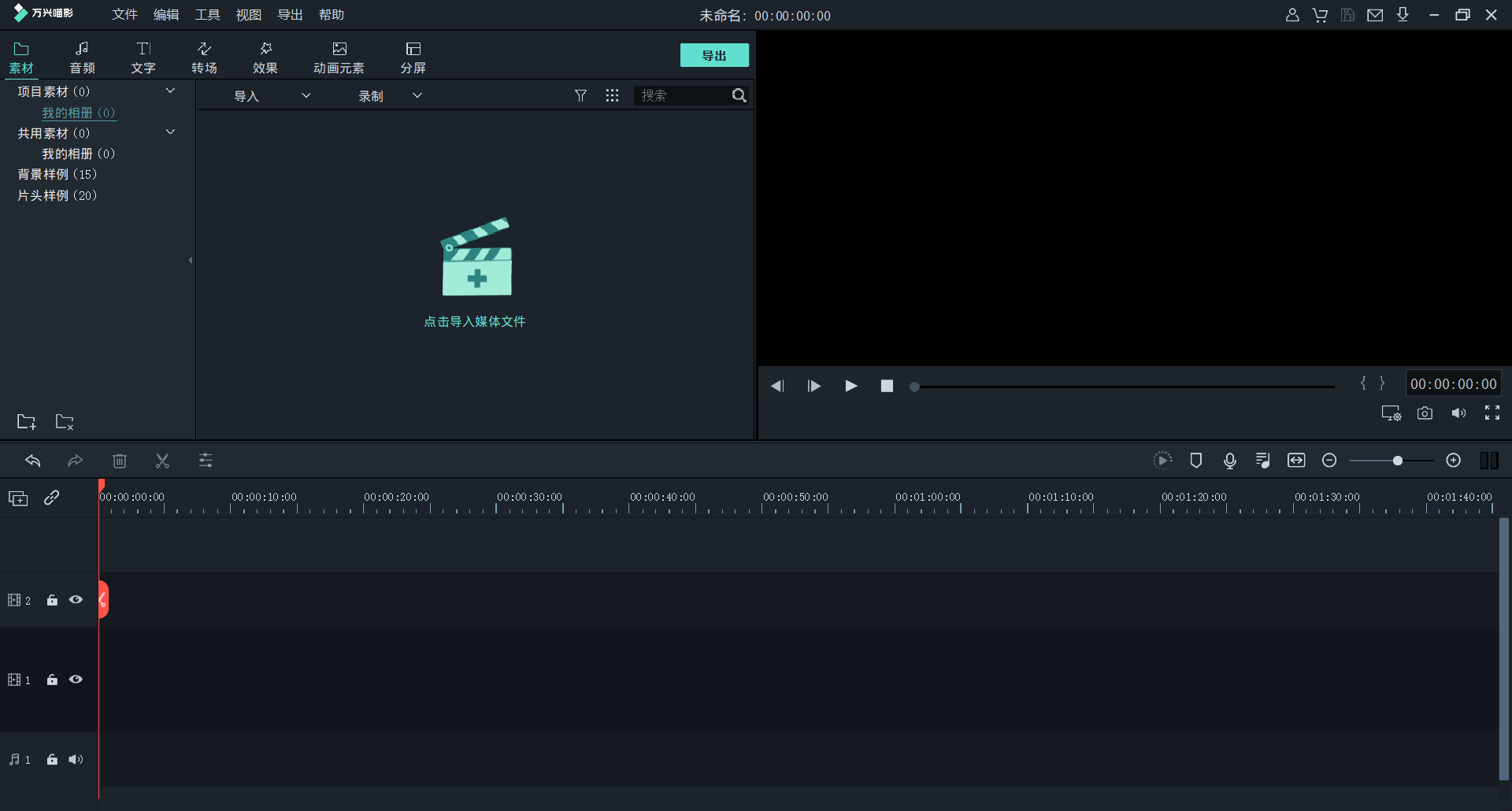The width and height of the screenshot is (1512, 811).
Task: Enter fullscreen preview mode
Action: point(1492,413)
